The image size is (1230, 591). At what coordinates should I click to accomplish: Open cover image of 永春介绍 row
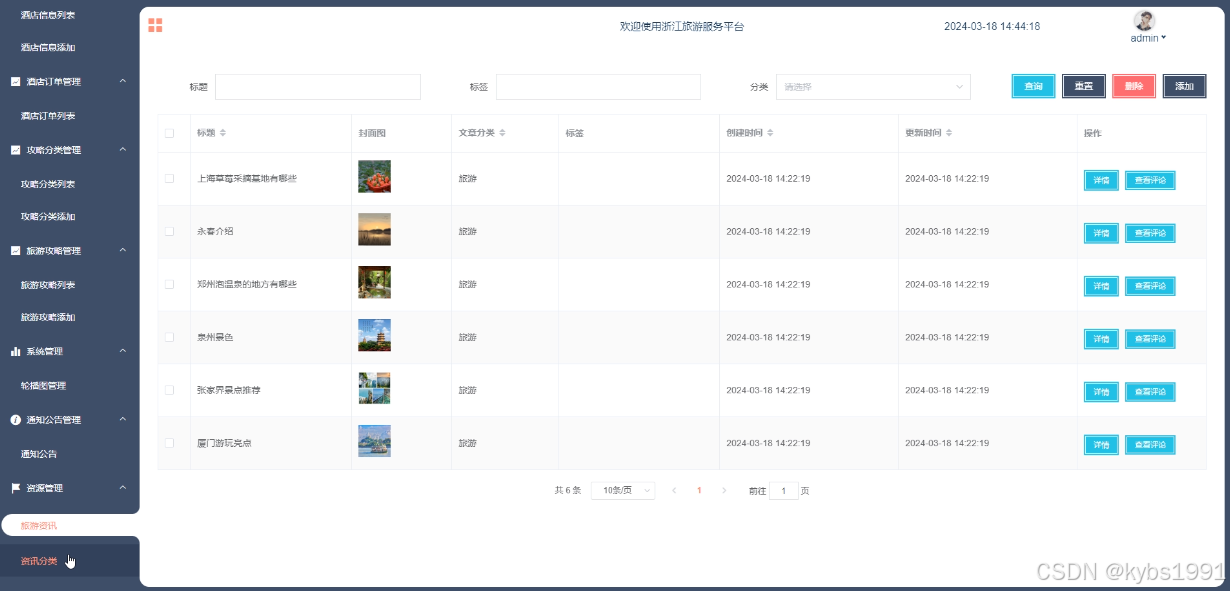click(x=374, y=229)
